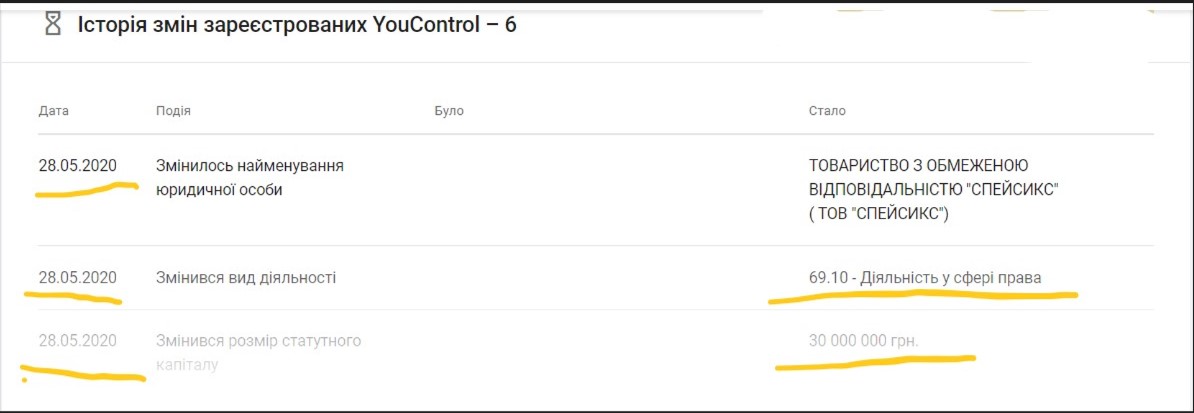Click the heading about YouControl change history

tap(297, 26)
